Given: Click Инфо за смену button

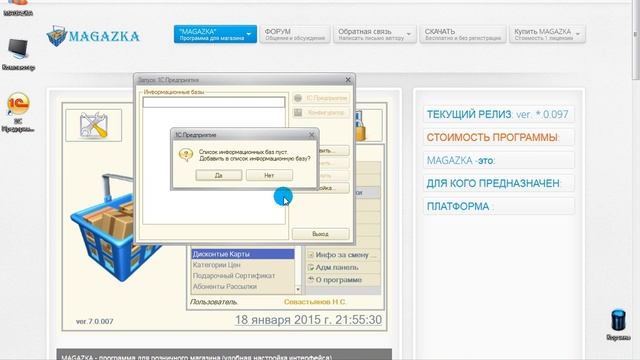Looking at the screenshot, I should pyautogui.click(x=343, y=255).
